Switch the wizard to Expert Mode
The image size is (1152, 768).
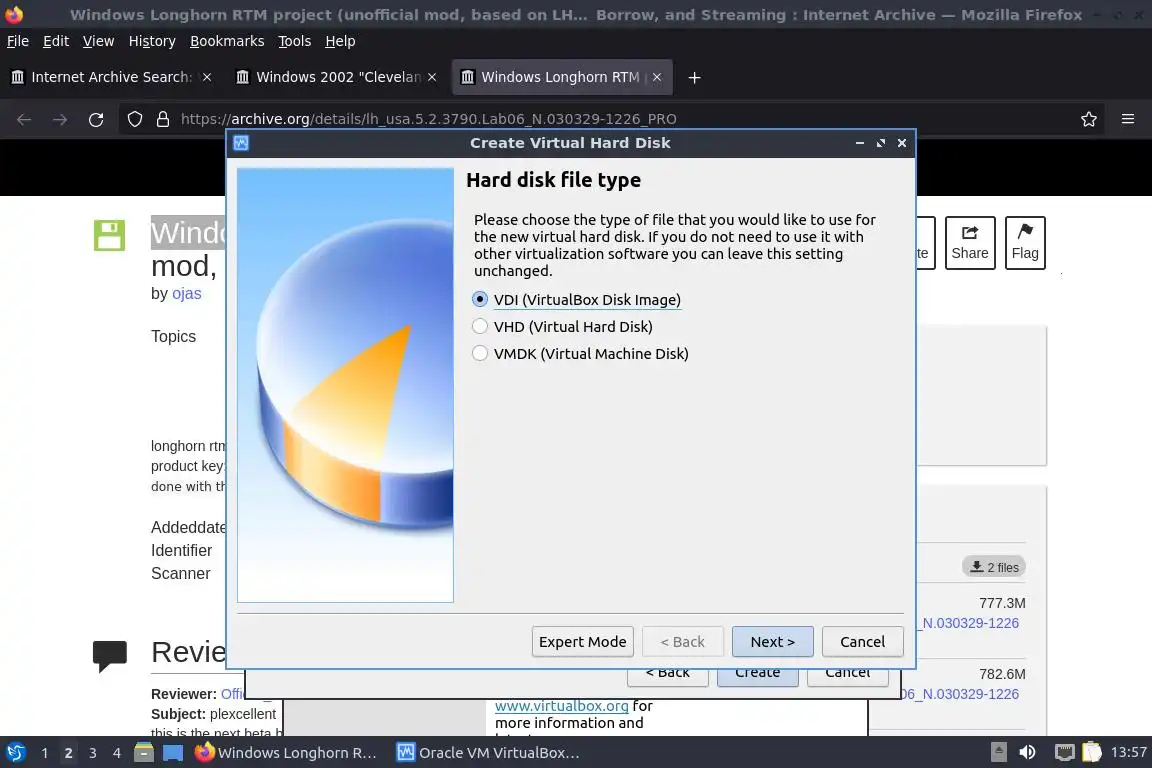pyautogui.click(x=583, y=642)
